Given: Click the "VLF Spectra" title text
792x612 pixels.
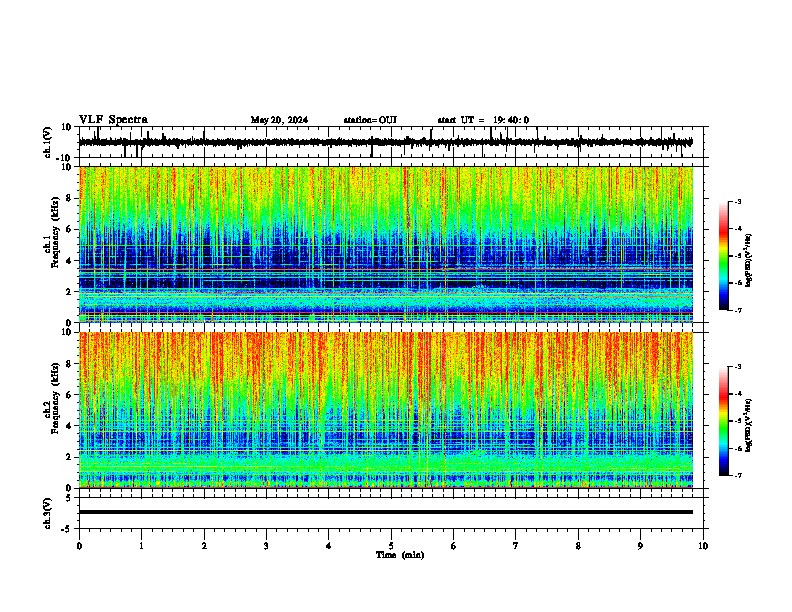Looking at the screenshot, I should pos(113,120).
